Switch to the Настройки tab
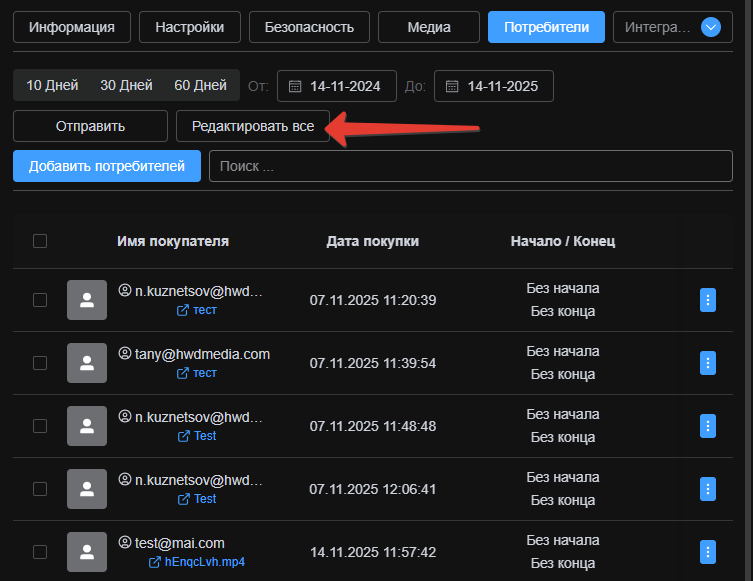Screen dimensions: 753x581 pos(190,27)
